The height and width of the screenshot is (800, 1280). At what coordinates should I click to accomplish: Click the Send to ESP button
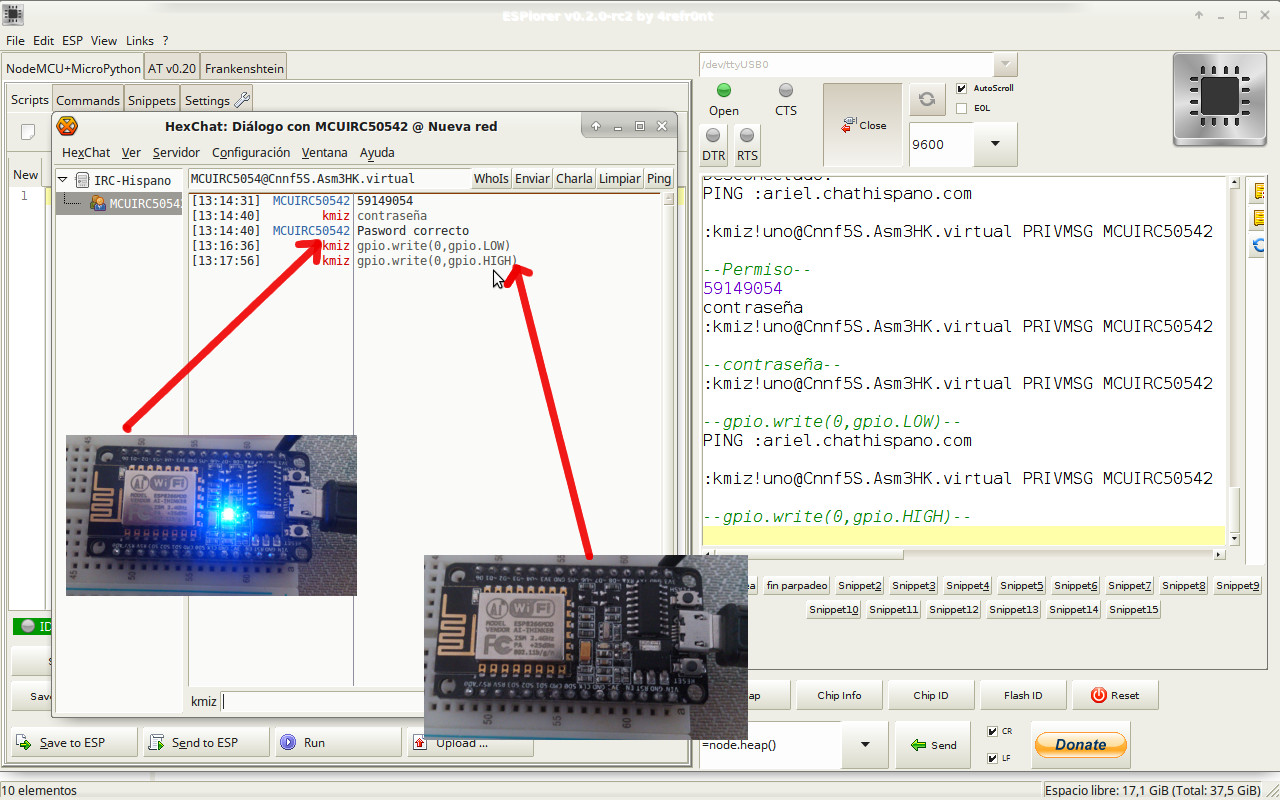tap(205, 743)
